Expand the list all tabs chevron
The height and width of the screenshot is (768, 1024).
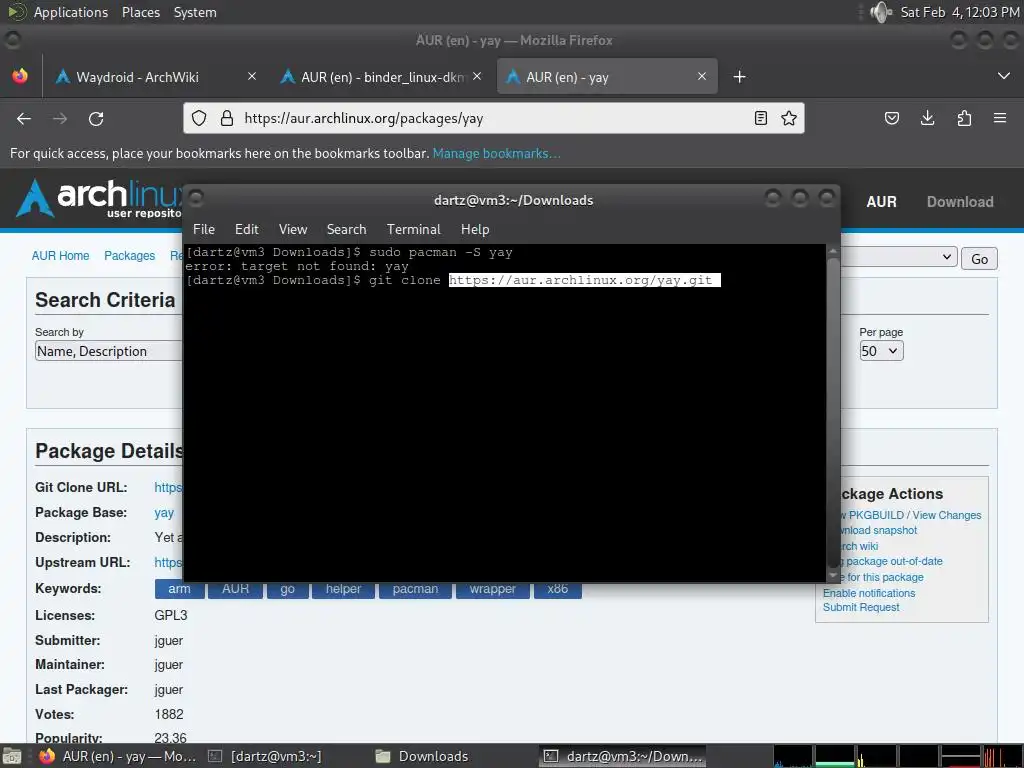(1004, 76)
